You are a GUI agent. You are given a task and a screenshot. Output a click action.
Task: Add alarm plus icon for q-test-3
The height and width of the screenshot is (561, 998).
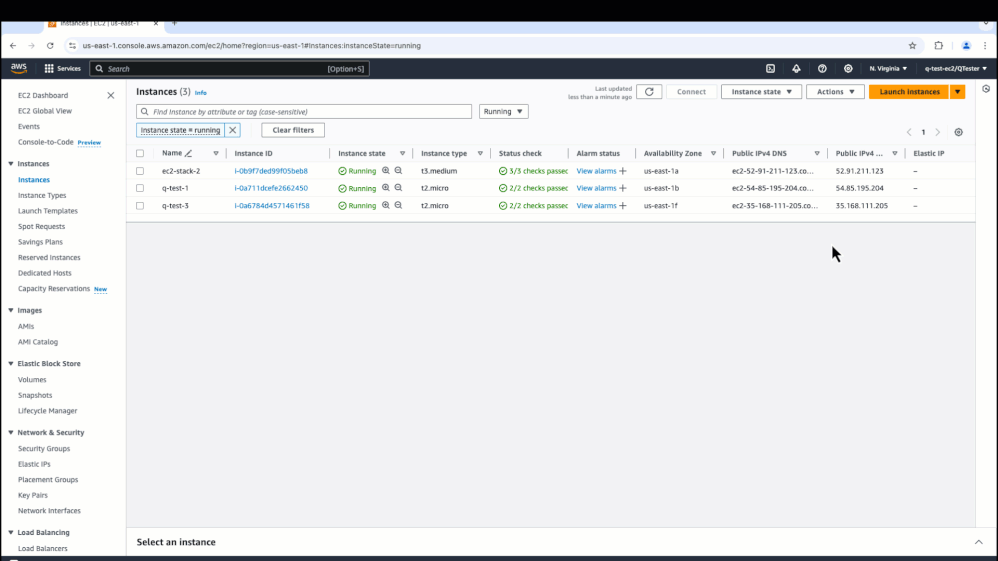coord(623,206)
